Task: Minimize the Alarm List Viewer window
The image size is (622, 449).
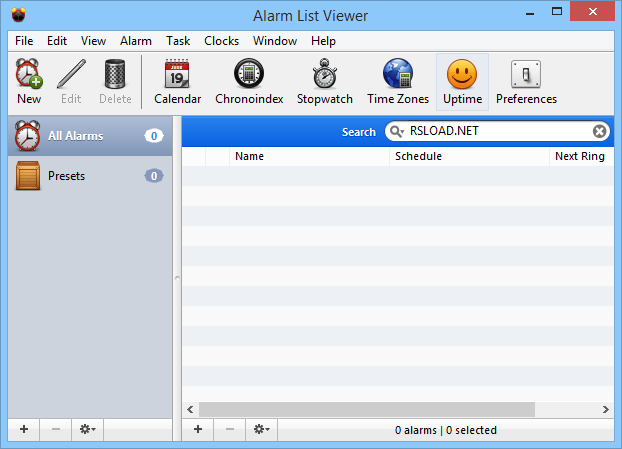Action: point(530,14)
